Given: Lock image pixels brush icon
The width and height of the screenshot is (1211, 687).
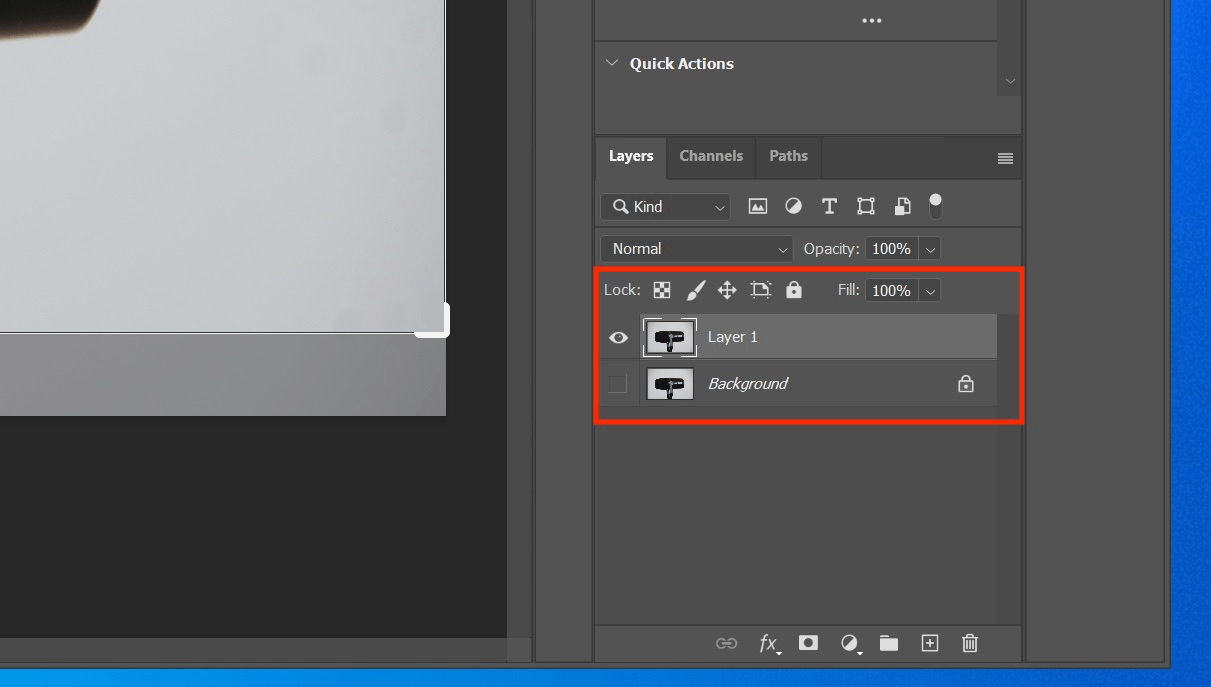Looking at the screenshot, I should click(696, 290).
